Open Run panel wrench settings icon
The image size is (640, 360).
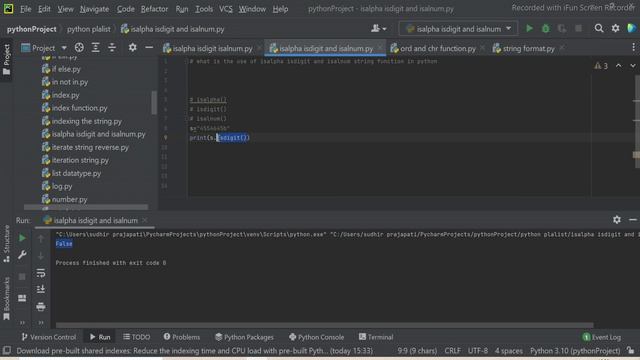point(22,255)
